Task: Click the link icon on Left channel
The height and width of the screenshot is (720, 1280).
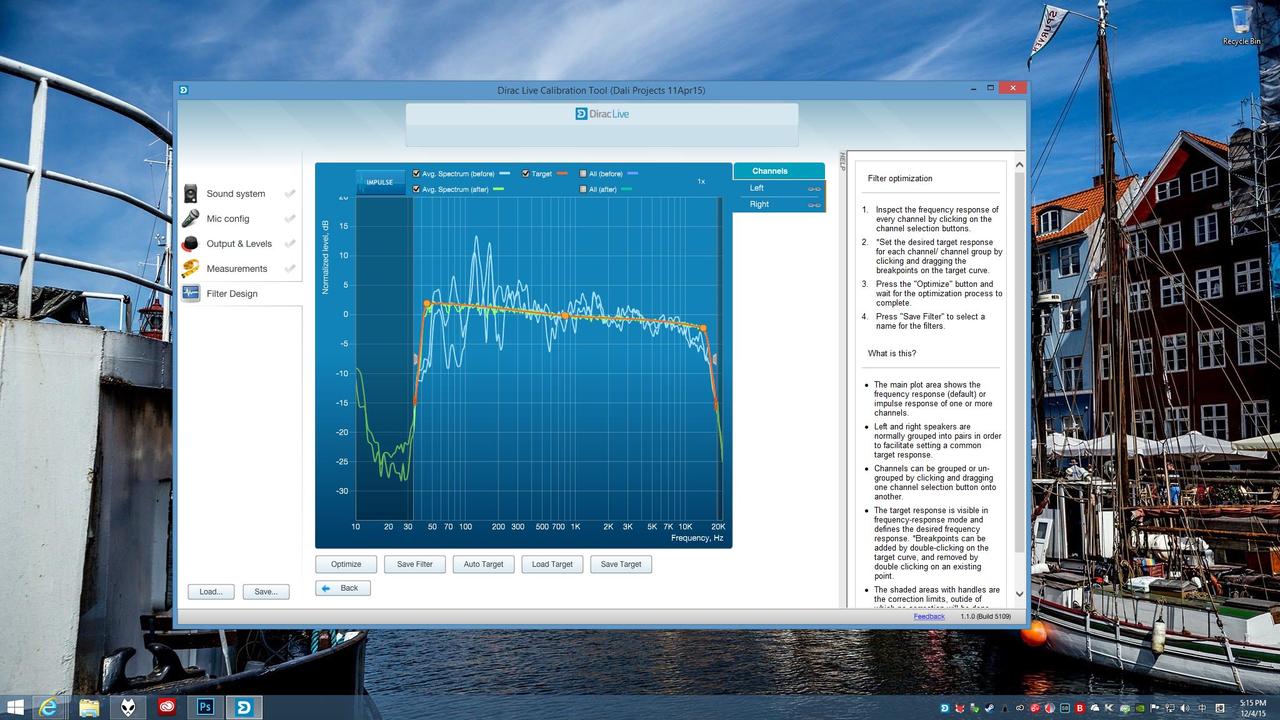Action: point(814,188)
